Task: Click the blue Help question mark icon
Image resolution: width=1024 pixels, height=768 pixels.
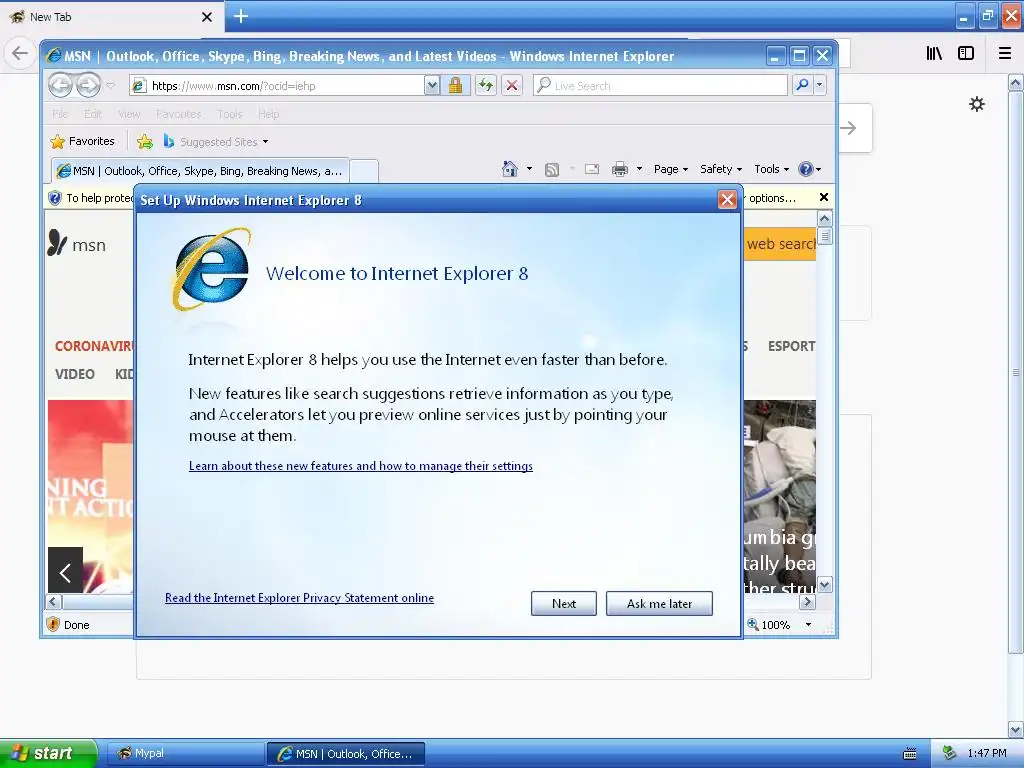Action: (x=806, y=169)
